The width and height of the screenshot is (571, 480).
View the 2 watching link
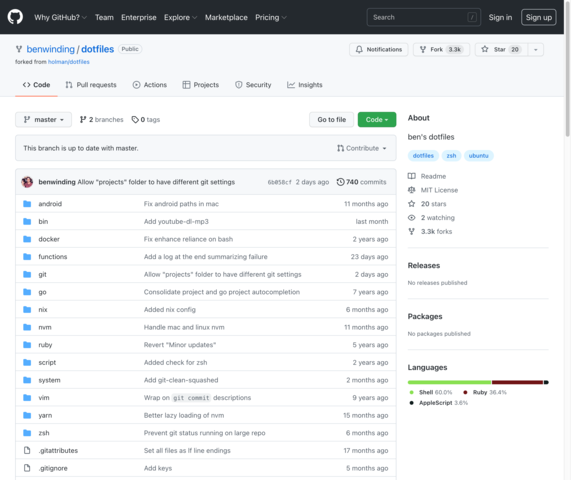(x=432, y=218)
